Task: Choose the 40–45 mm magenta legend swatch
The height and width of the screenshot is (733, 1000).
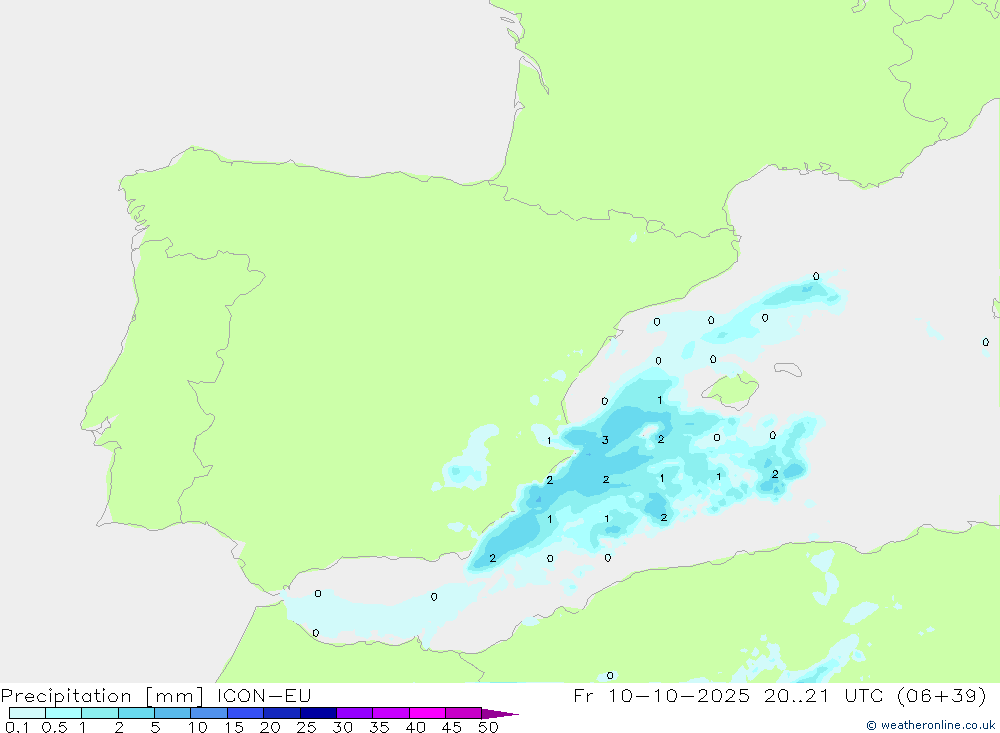Action: [427, 713]
